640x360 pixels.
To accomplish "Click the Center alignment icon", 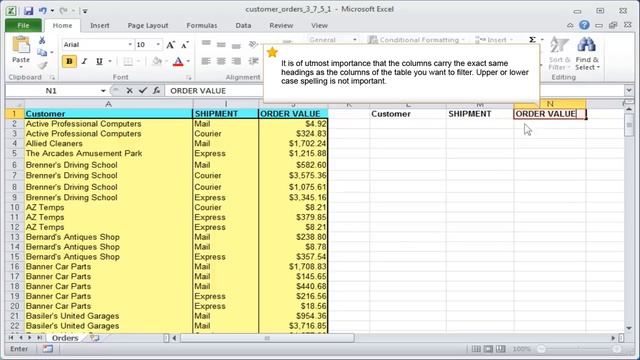I will point(221,61).
